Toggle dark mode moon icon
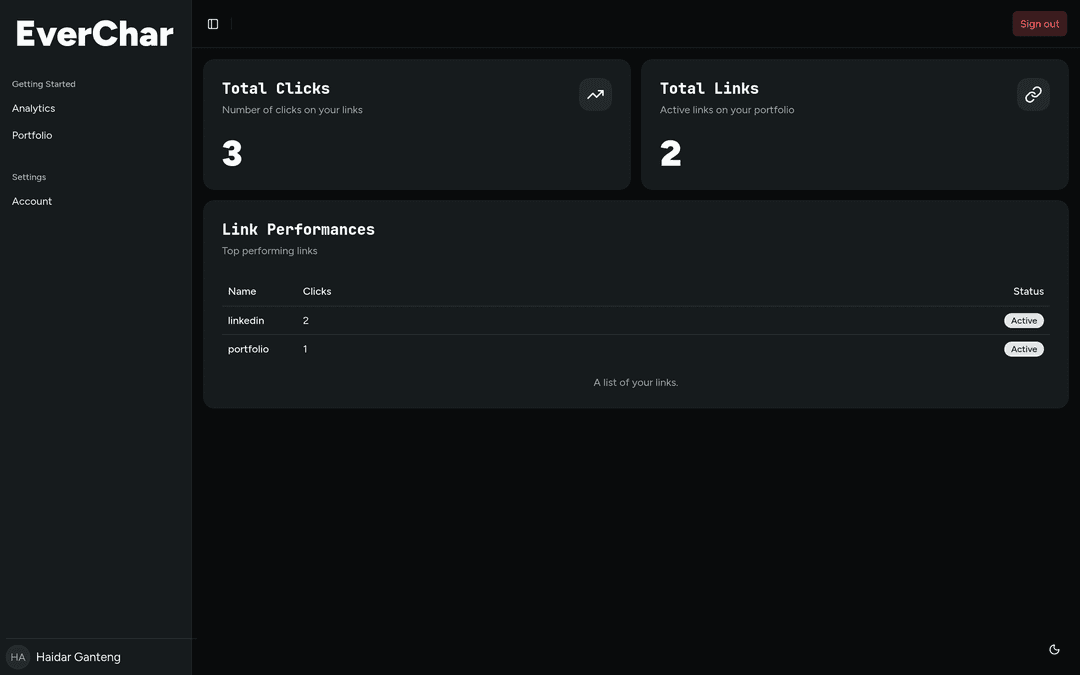This screenshot has height=675, width=1080. click(1054, 650)
